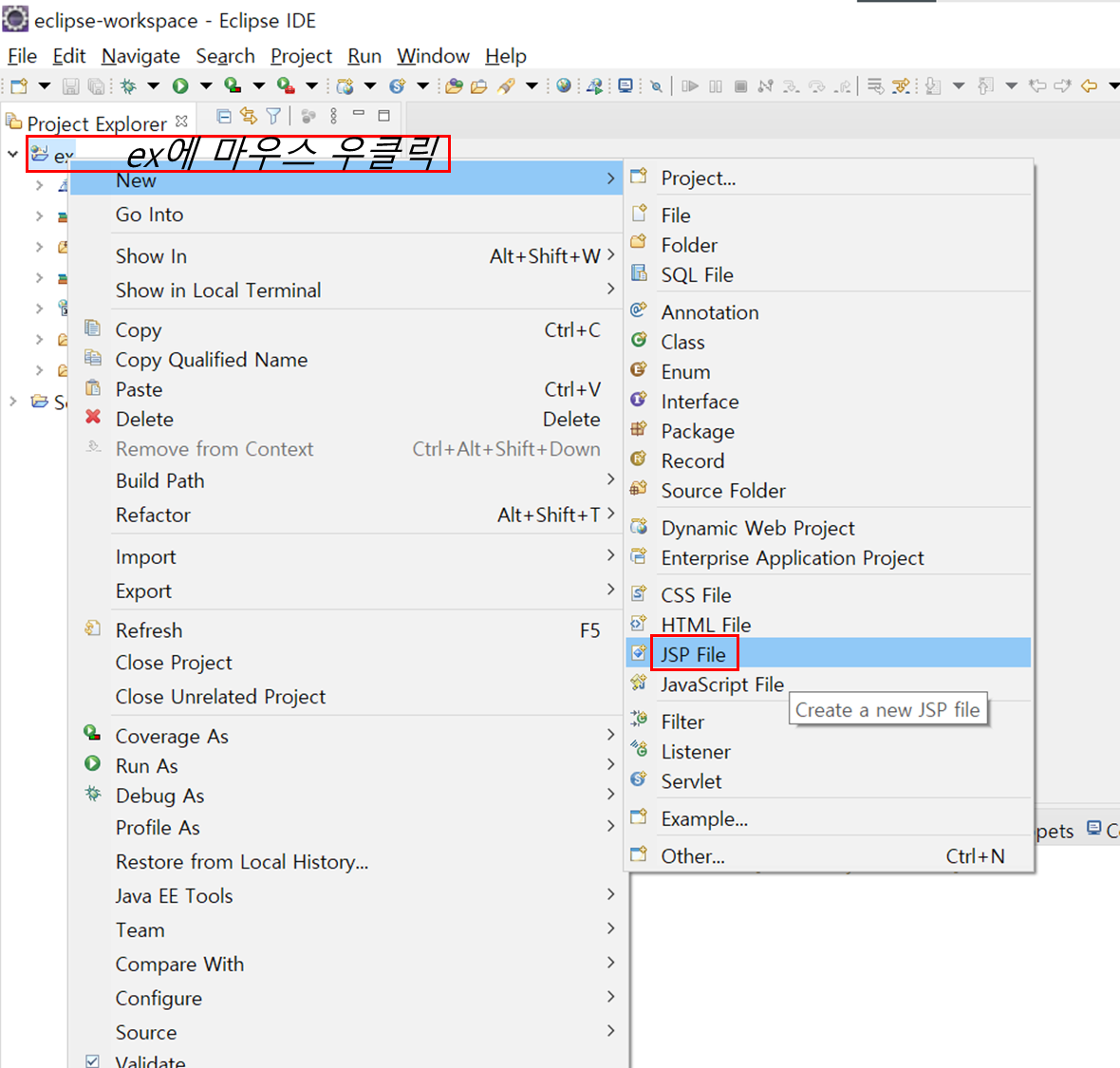
Task: Select JSP File from New submenu
Action: (829, 654)
